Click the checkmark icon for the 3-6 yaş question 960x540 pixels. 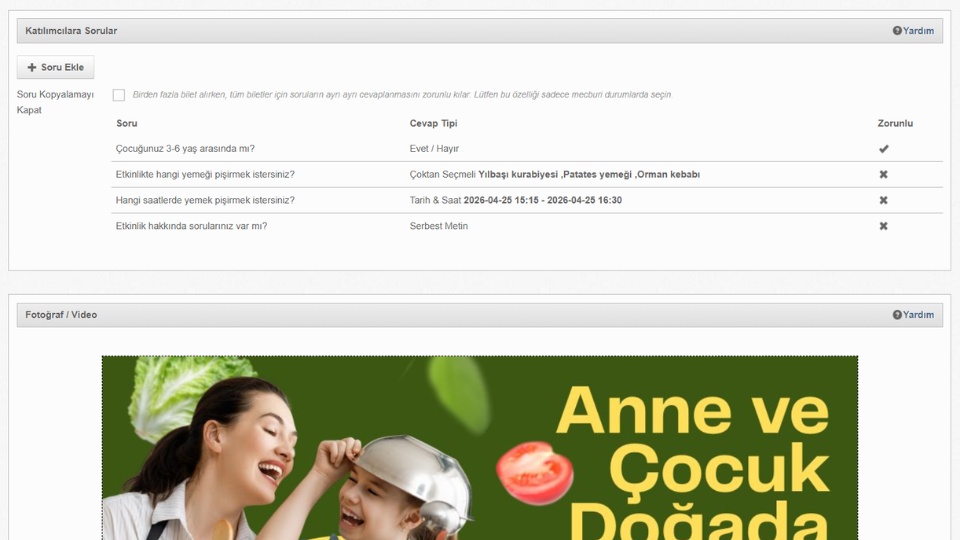(x=883, y=149)
